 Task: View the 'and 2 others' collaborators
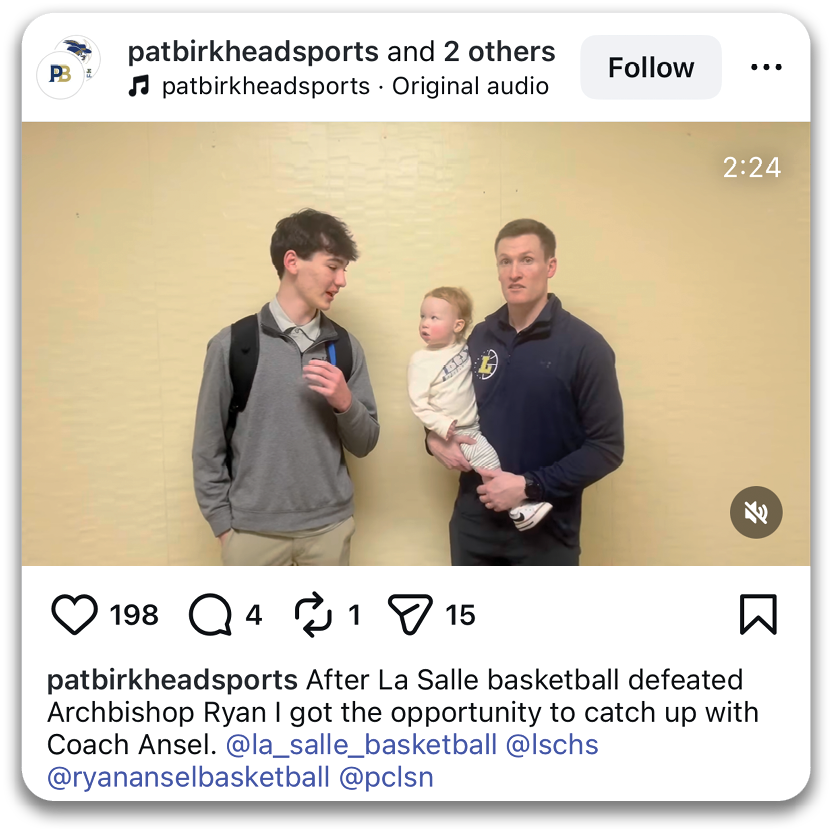(x=471, y=51)
